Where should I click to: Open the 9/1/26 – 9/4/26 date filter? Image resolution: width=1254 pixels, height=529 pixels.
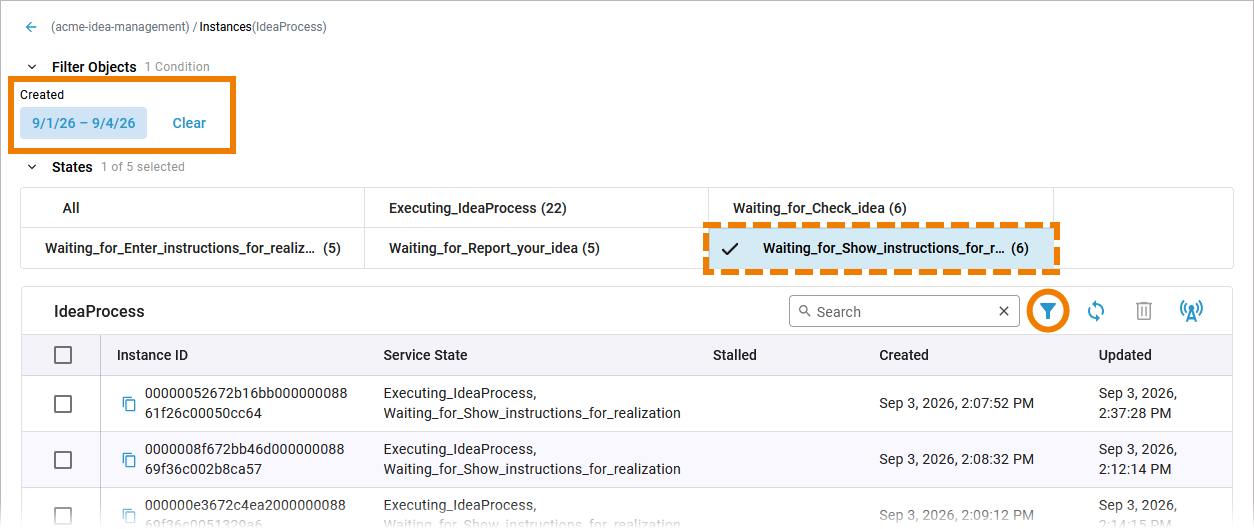click(x=84, y=123)
